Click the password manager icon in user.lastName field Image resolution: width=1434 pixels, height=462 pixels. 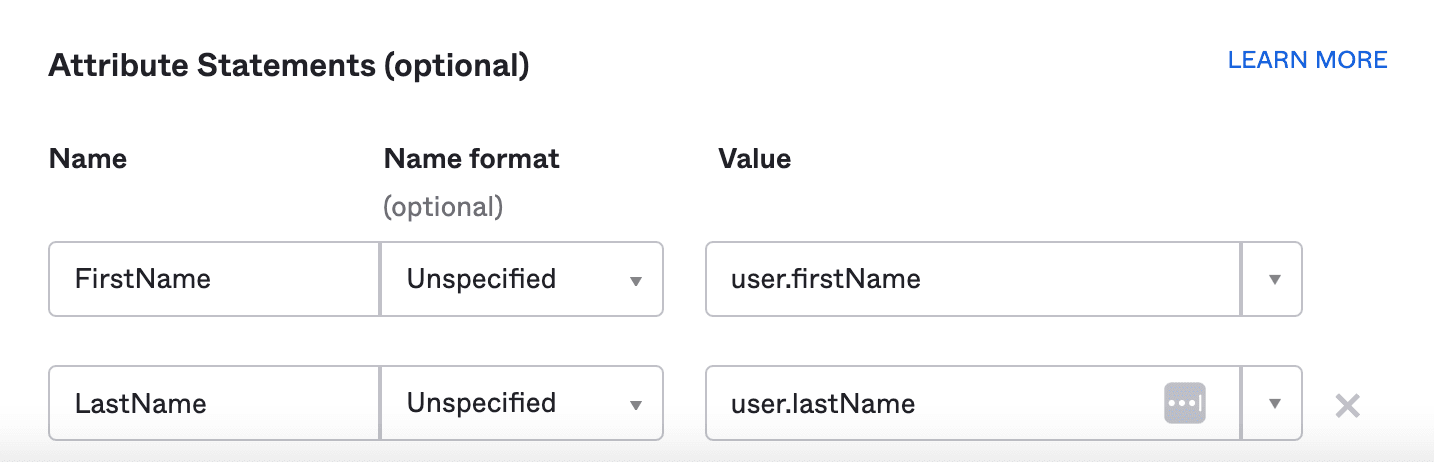[x=1185, y=403]
